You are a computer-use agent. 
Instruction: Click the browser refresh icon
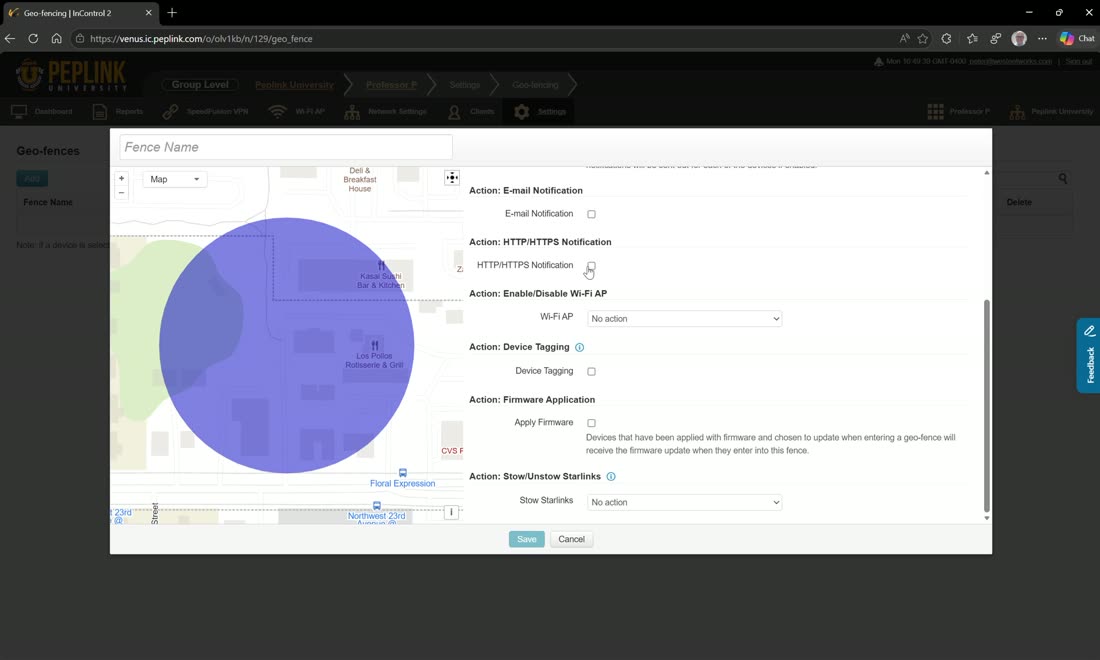(x=33, y=39)
